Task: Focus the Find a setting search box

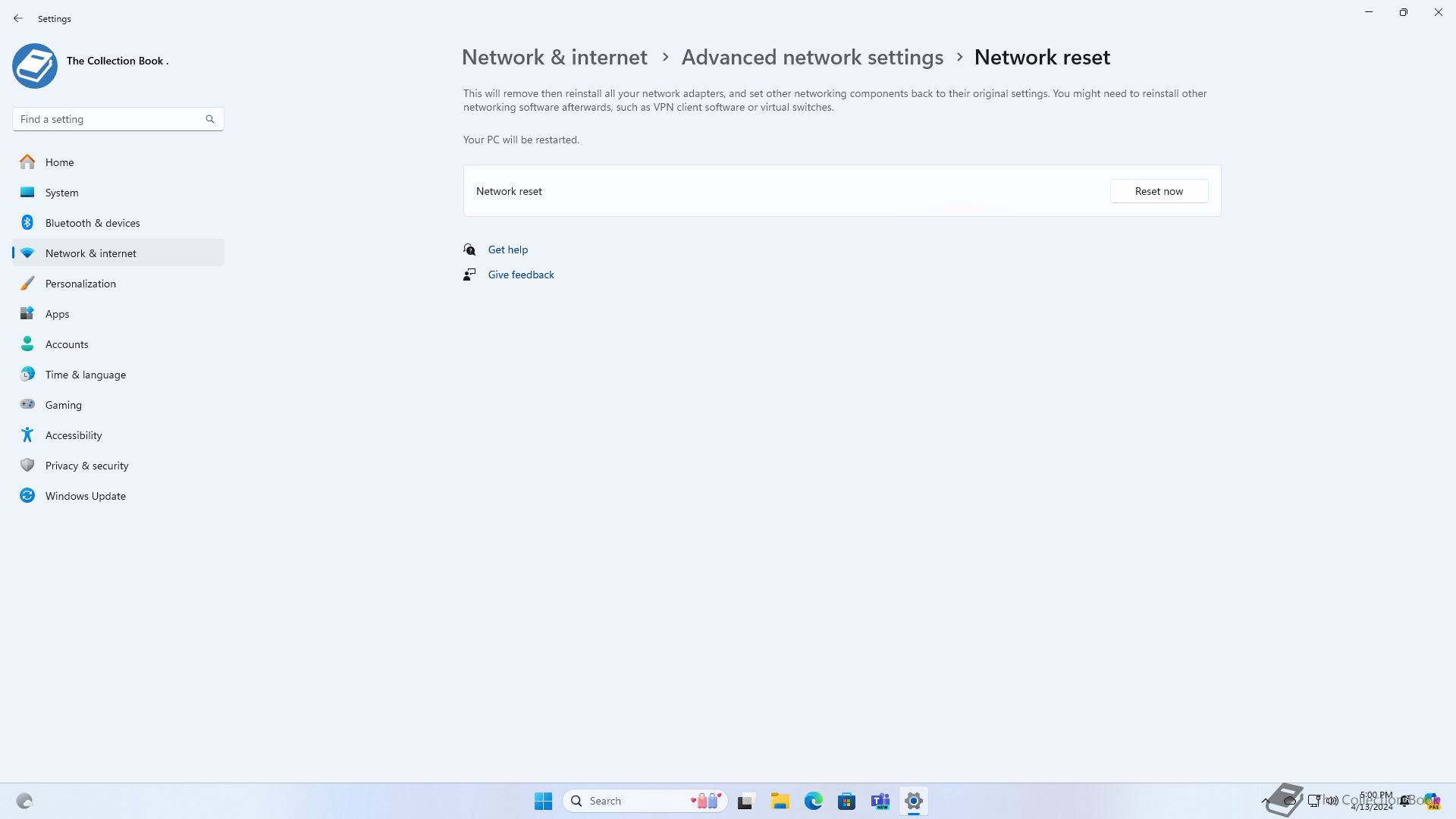Action: click(118, 119)
